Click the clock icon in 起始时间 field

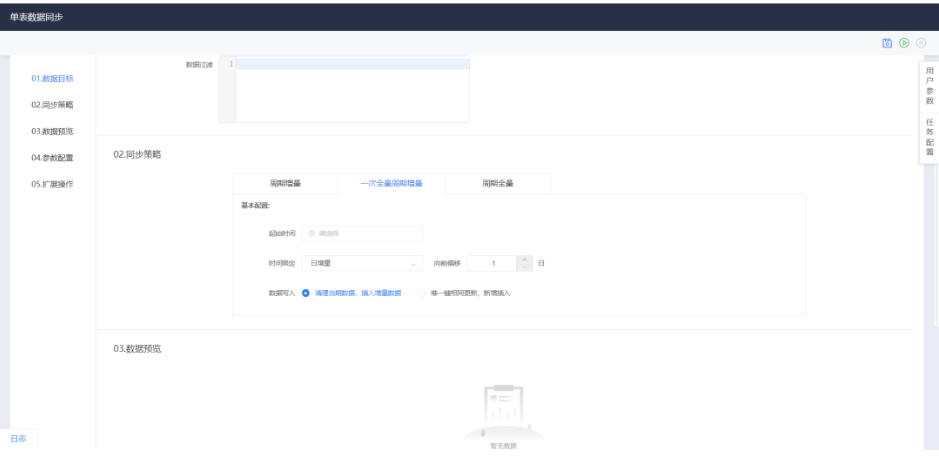[x=312, y=234]
